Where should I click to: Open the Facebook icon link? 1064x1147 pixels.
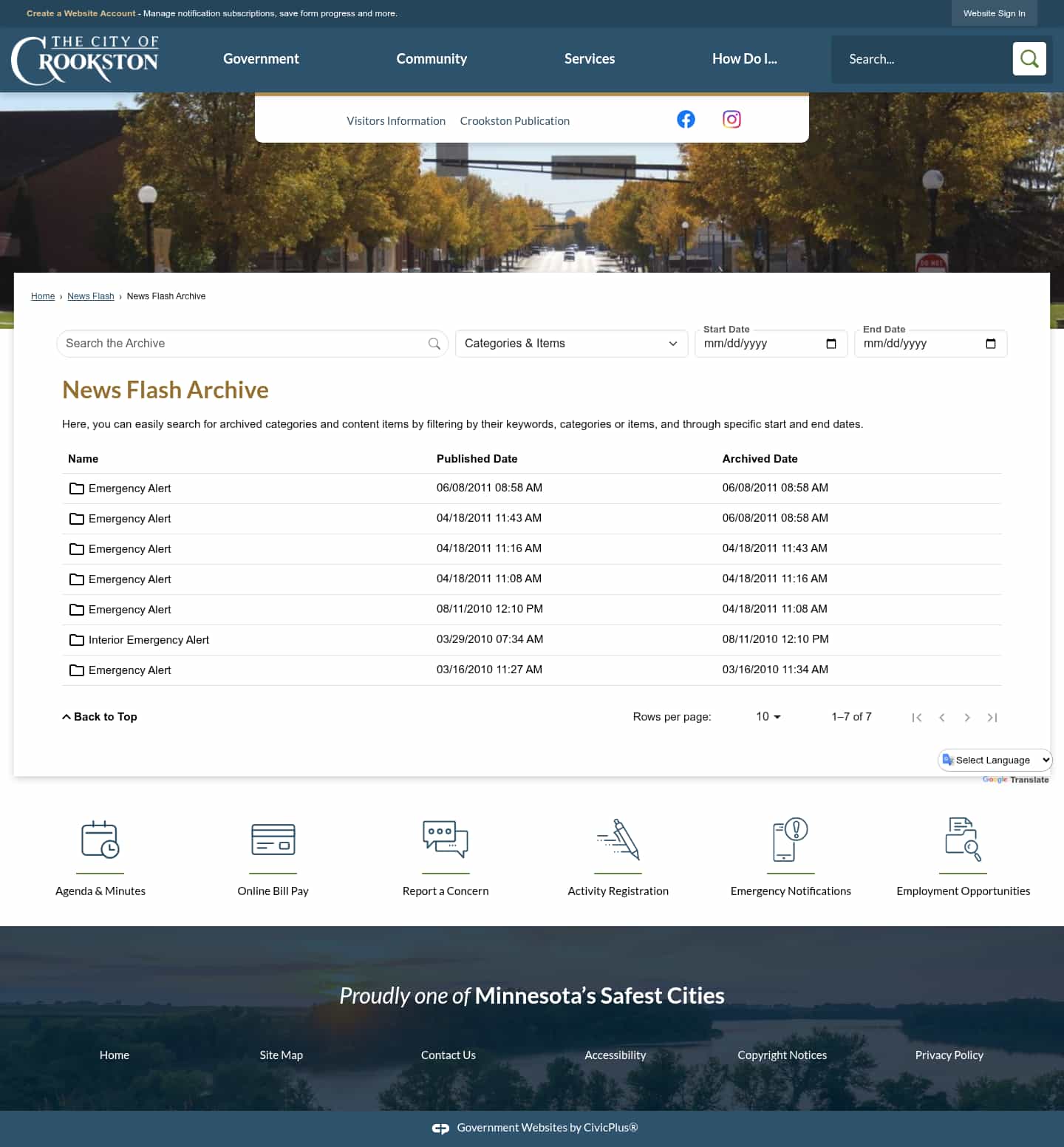[686, 119]
